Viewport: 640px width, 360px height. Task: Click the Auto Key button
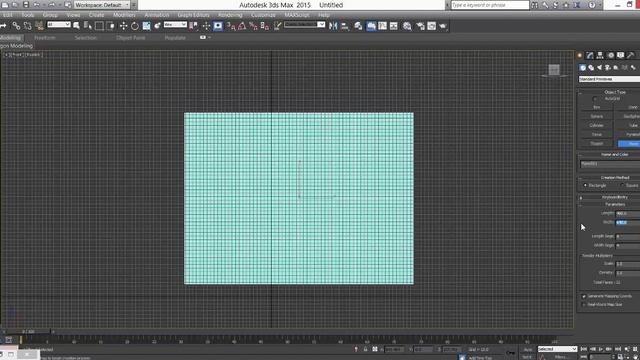pyautogui.click(x=528, y=349)
